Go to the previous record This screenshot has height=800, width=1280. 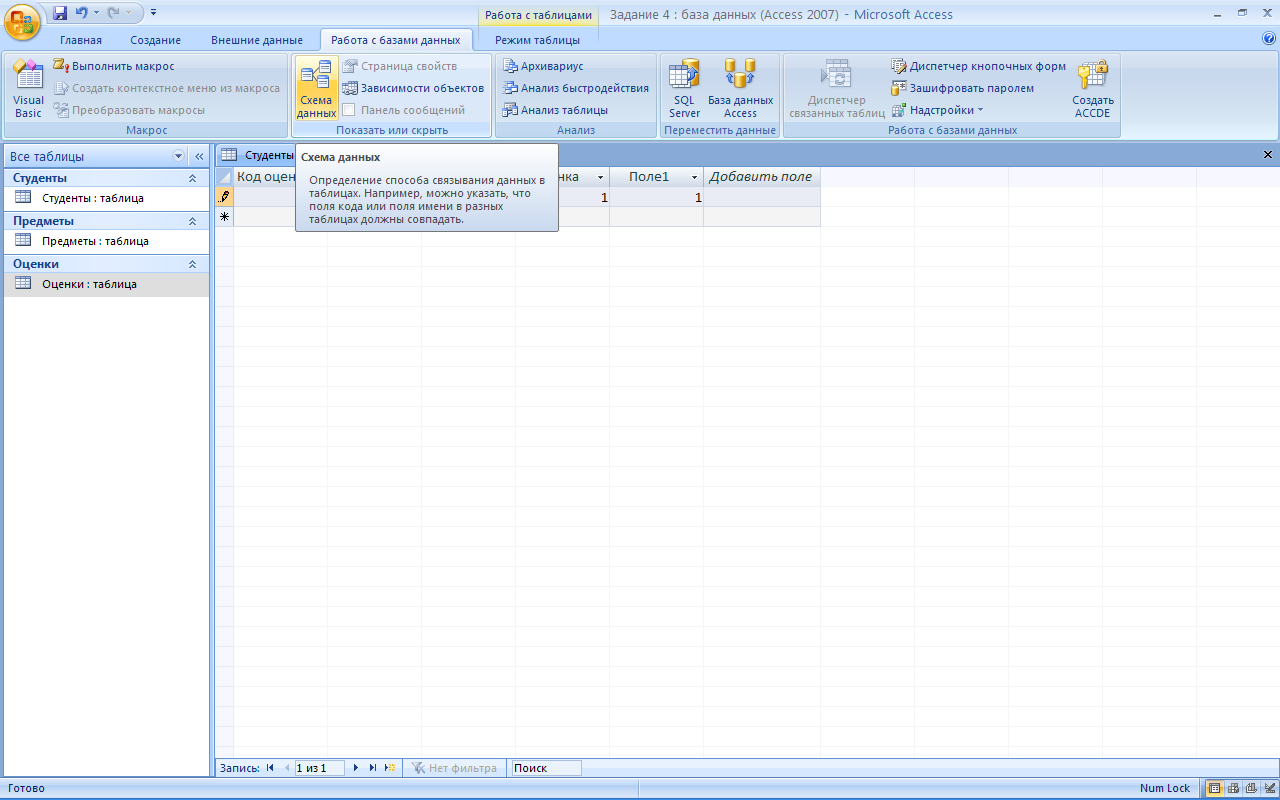(x=286, y=768)
